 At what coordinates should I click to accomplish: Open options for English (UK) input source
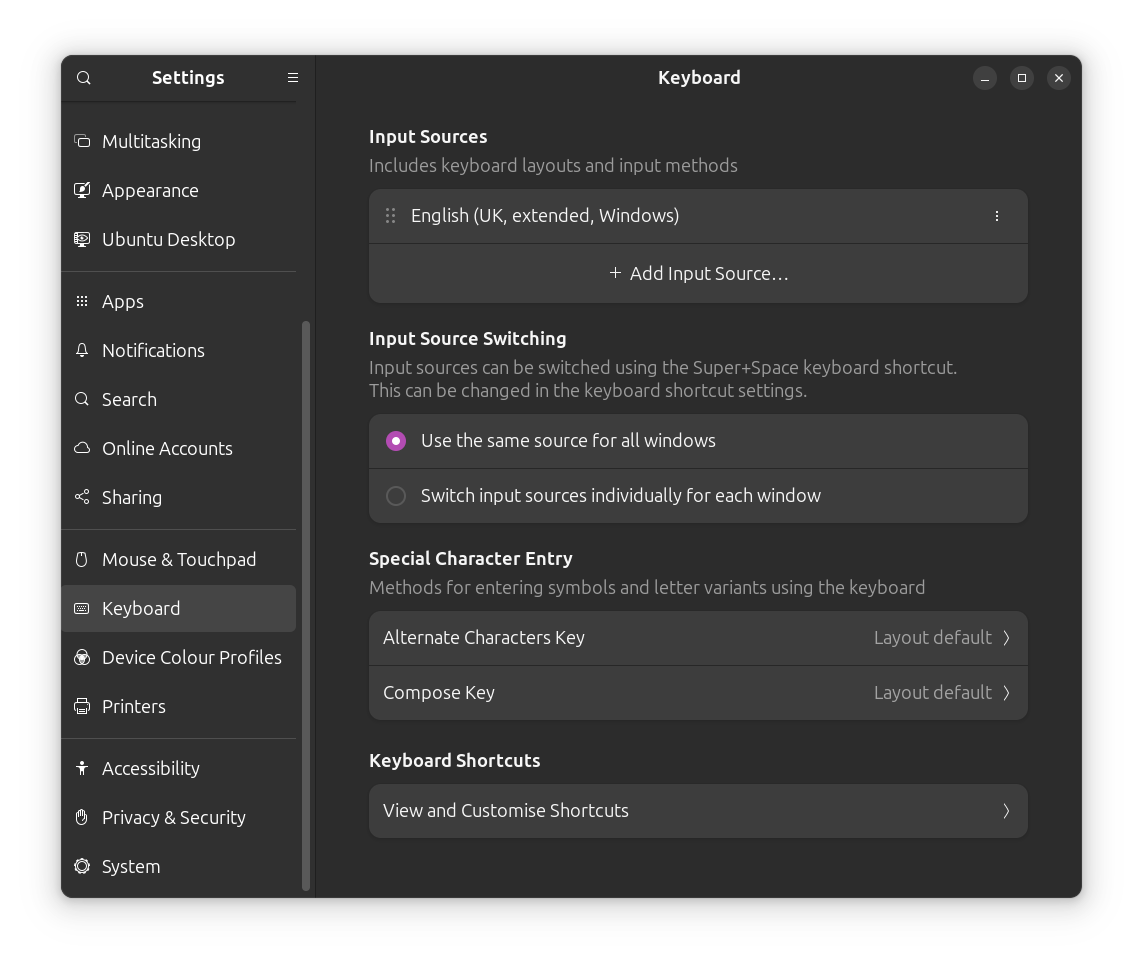click(996, 216)
